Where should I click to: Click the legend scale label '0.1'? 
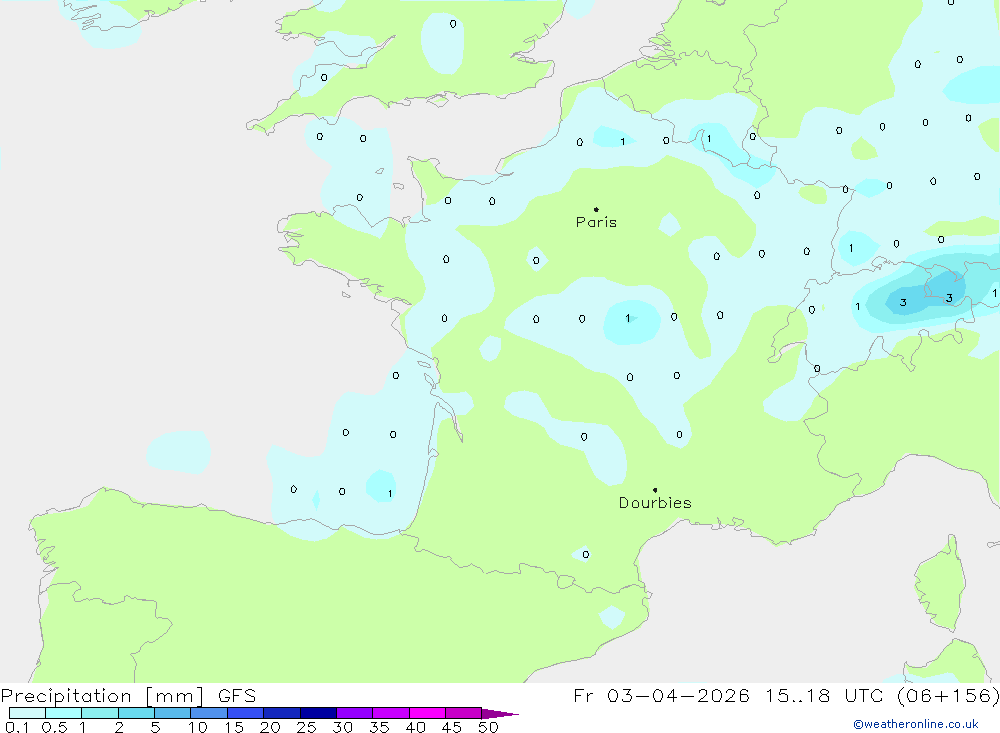coord(17,727)
